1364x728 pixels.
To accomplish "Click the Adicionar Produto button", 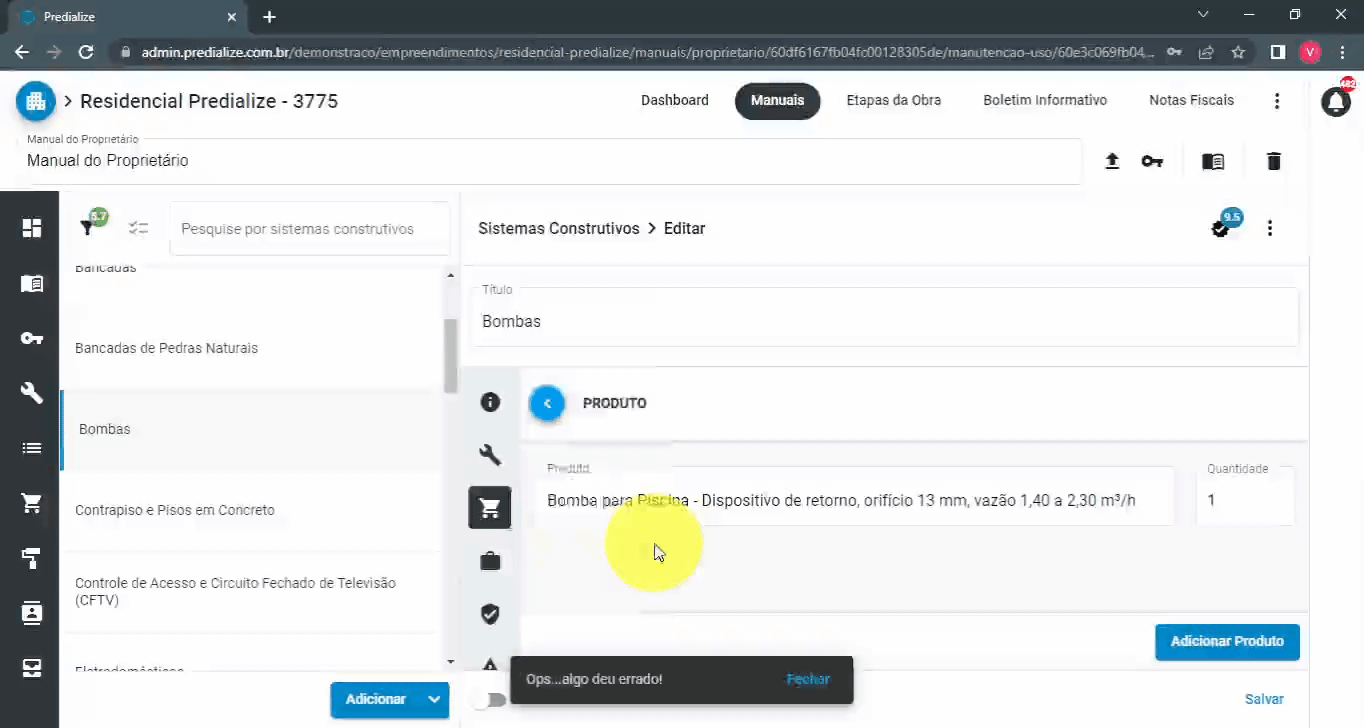I will click(1227, 641).
